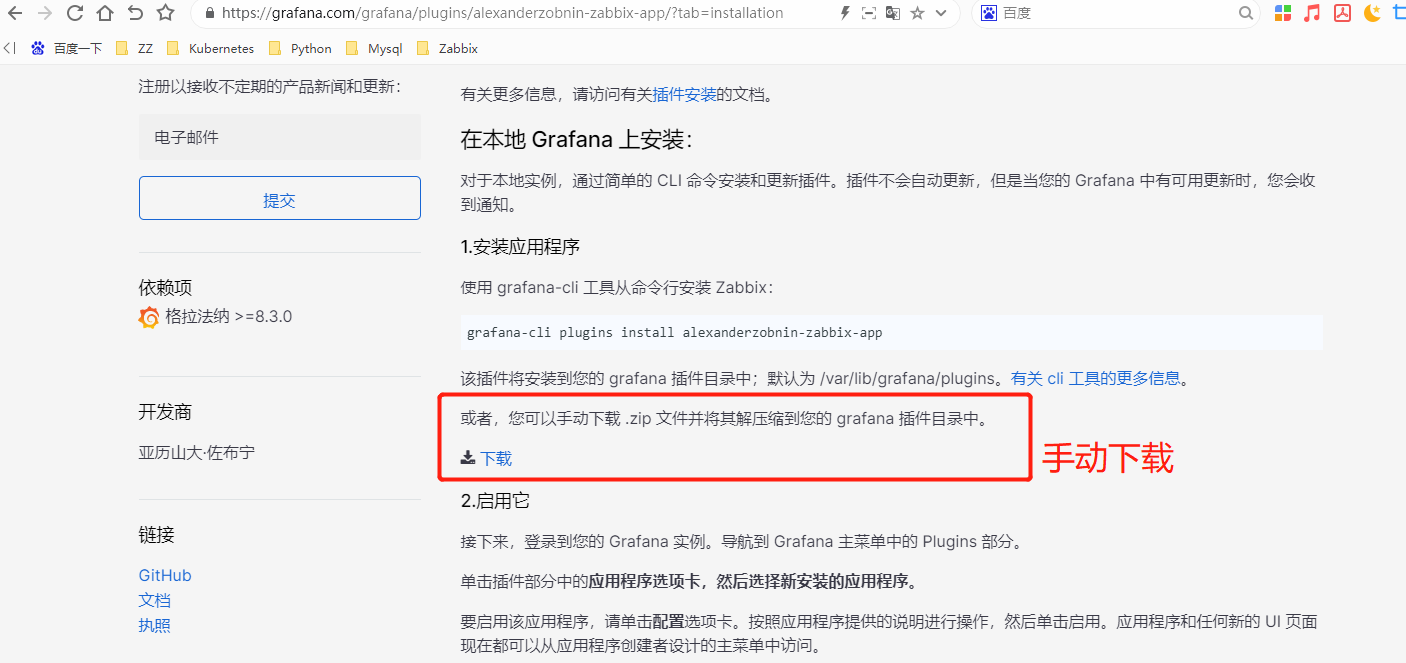Click the page translate icon in address bar
The image size is (1406, 663).
(x=893, y=13)
